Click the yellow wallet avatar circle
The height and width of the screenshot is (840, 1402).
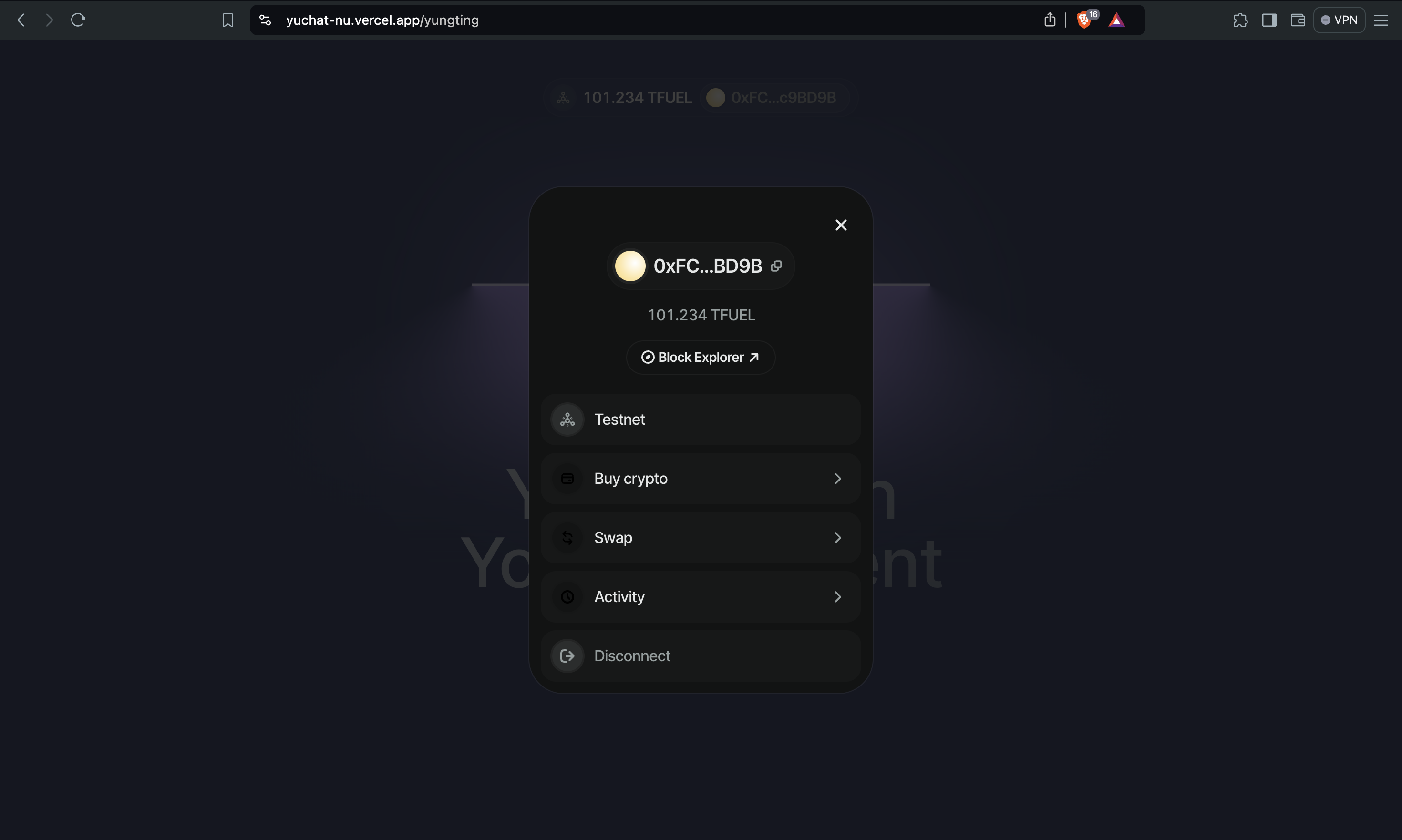pyautogui.click(x=630, y=266)
